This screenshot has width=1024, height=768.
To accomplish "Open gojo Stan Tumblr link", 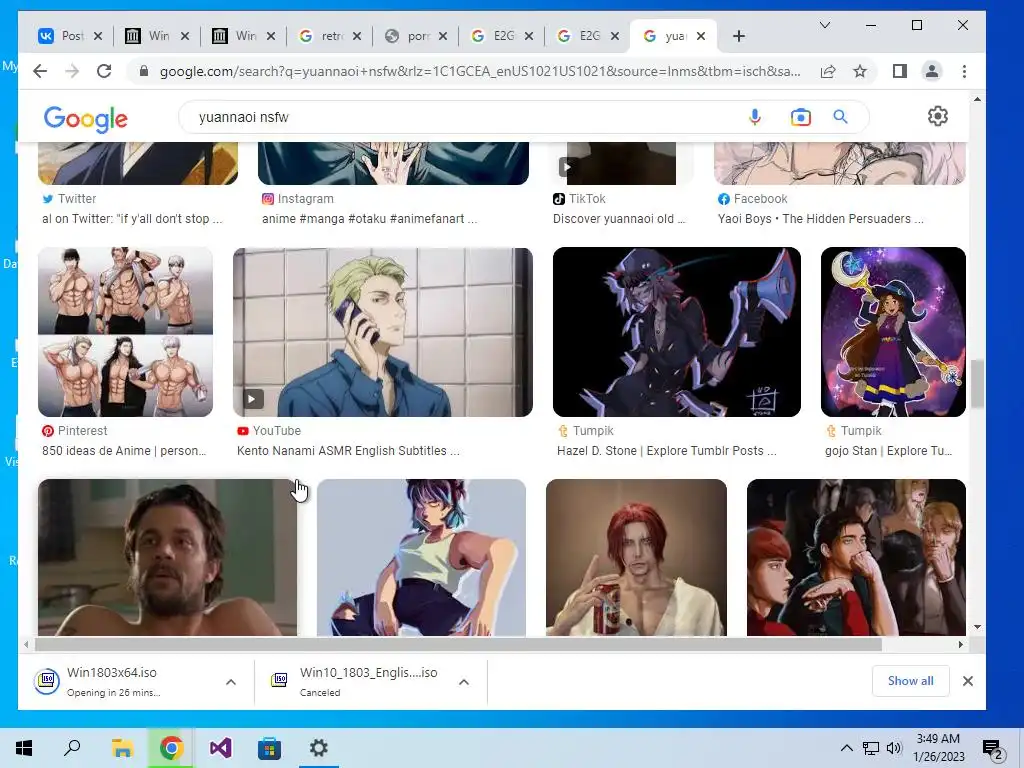I will [888, 451].
